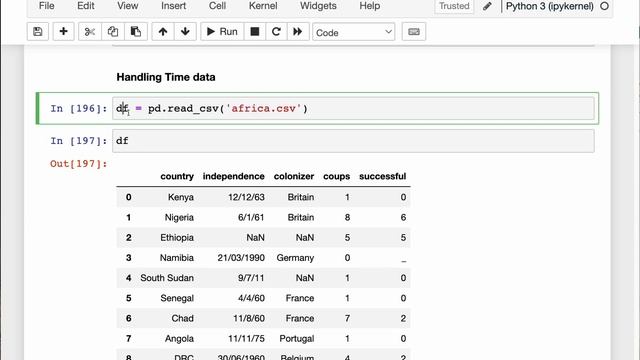Click the 12/12/63 date cell
The image size is (640, 360).
pyautogui.click(x=246, y=197)
